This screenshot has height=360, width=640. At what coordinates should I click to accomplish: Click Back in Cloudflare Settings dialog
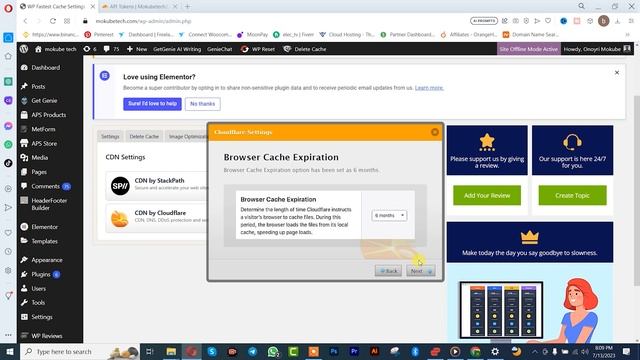[388, 271]
